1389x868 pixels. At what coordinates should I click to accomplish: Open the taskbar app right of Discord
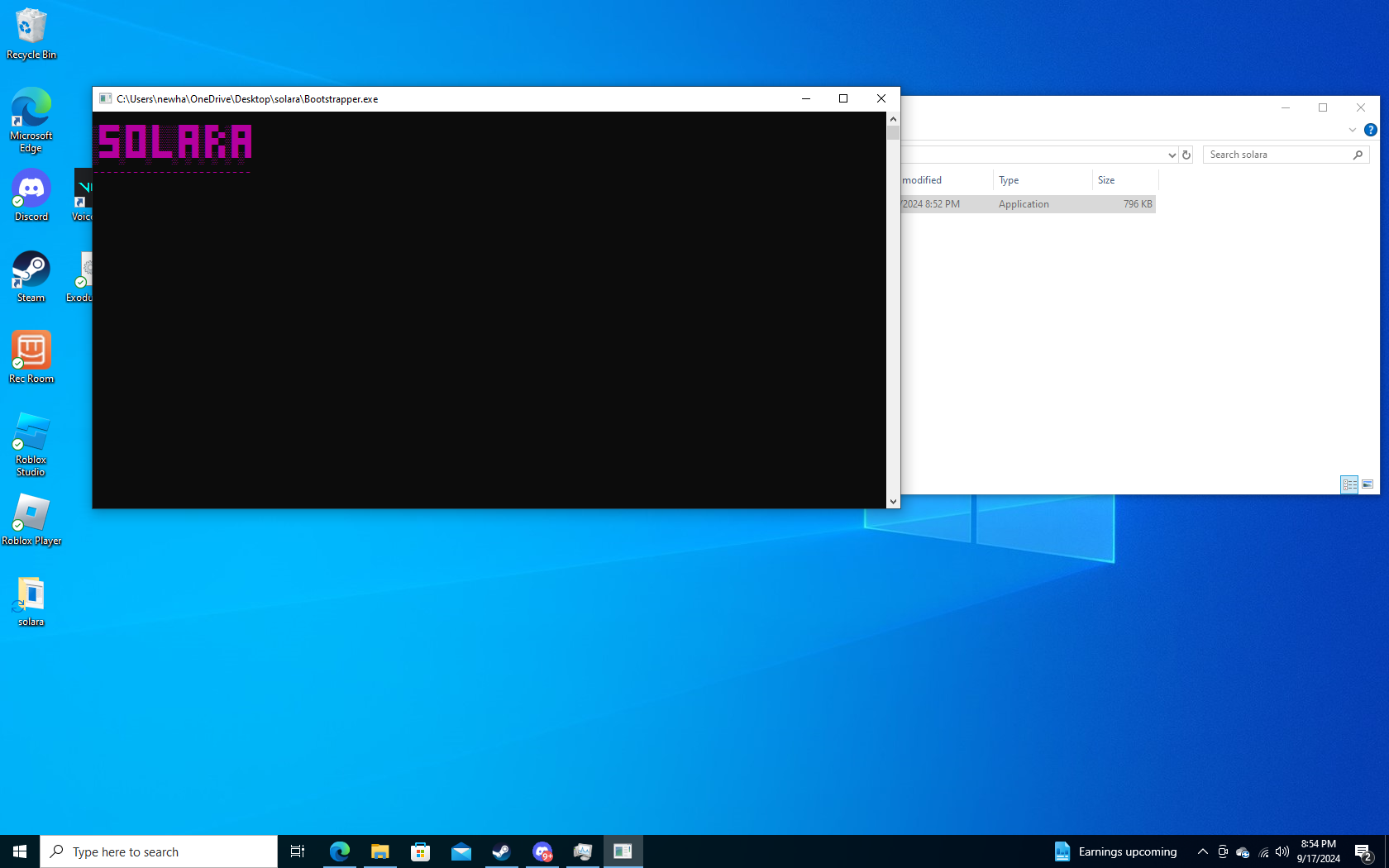[583, 851]
